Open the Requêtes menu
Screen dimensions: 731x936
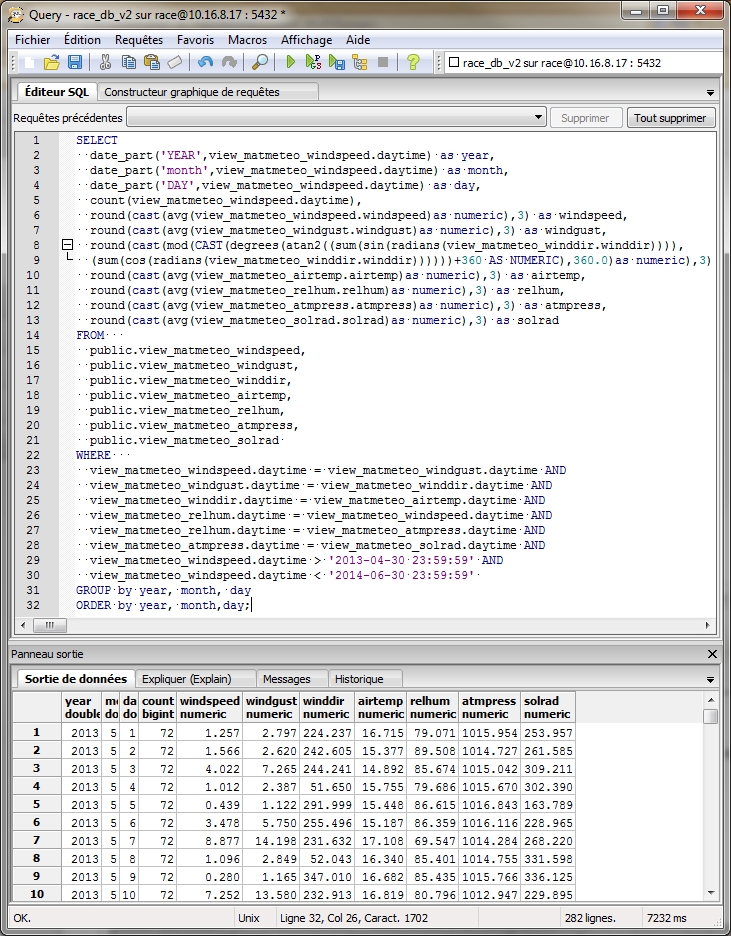(x=139, y=40)
